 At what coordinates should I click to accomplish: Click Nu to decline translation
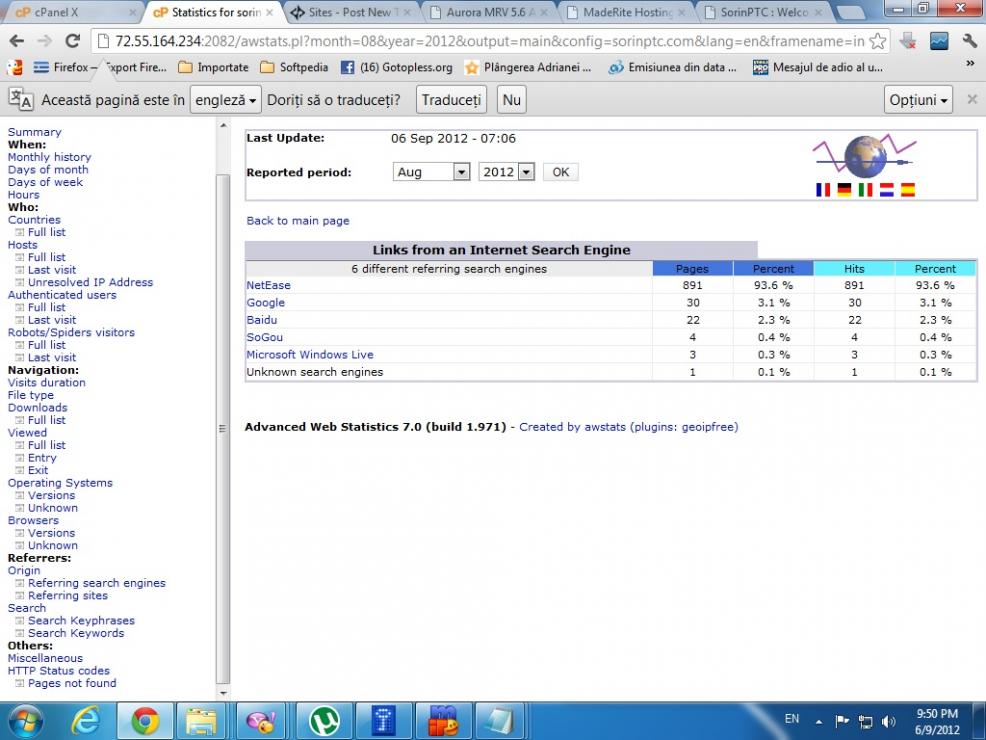click(511, 100)
